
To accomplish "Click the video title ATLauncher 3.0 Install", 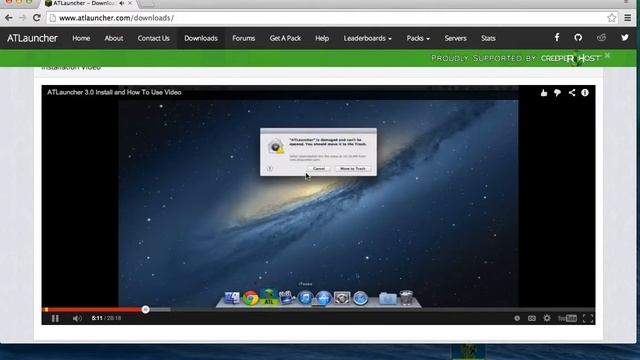I will pos(114,92).
